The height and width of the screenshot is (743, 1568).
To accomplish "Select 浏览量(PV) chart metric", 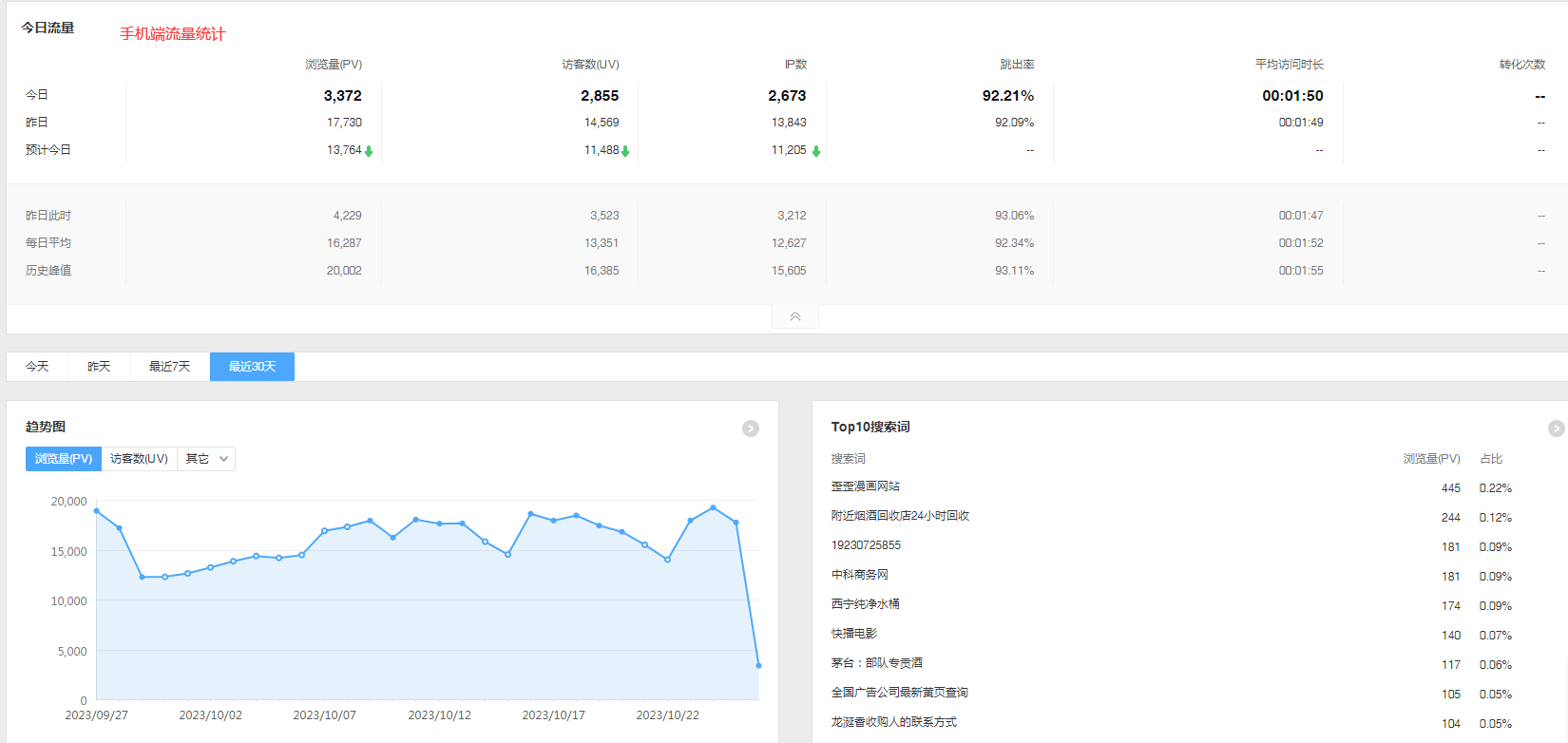I will [x=64, y=459].
